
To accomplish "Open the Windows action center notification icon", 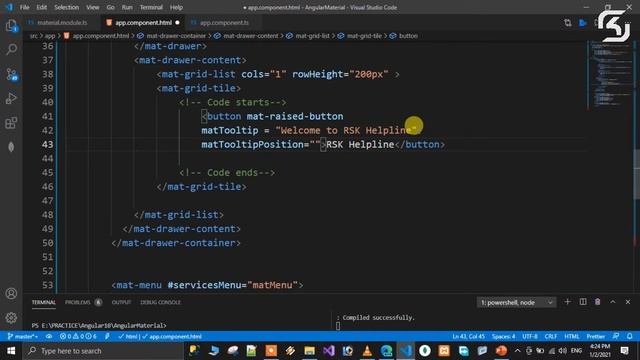I will click(624, 351).
